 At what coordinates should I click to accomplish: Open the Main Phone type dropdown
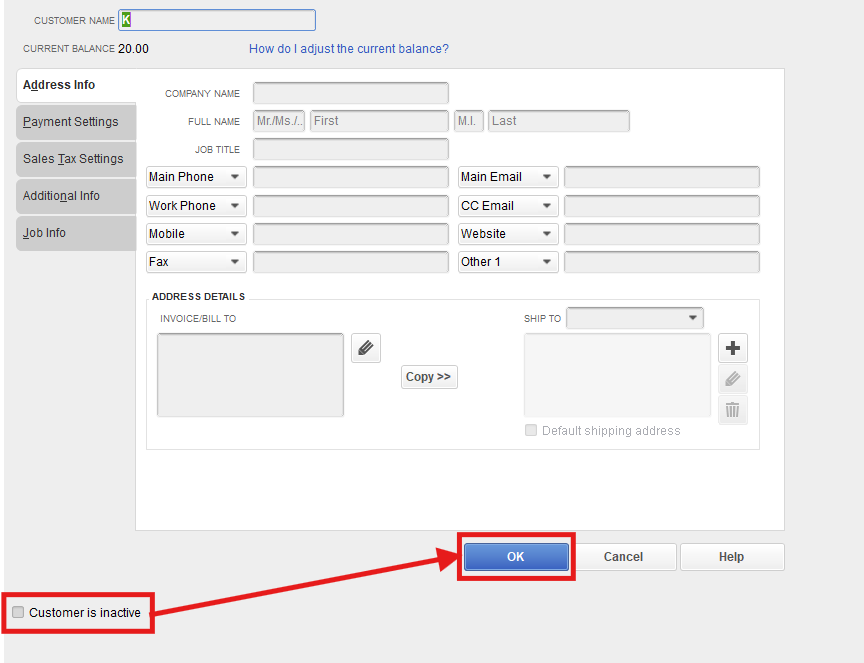(196, 177)
